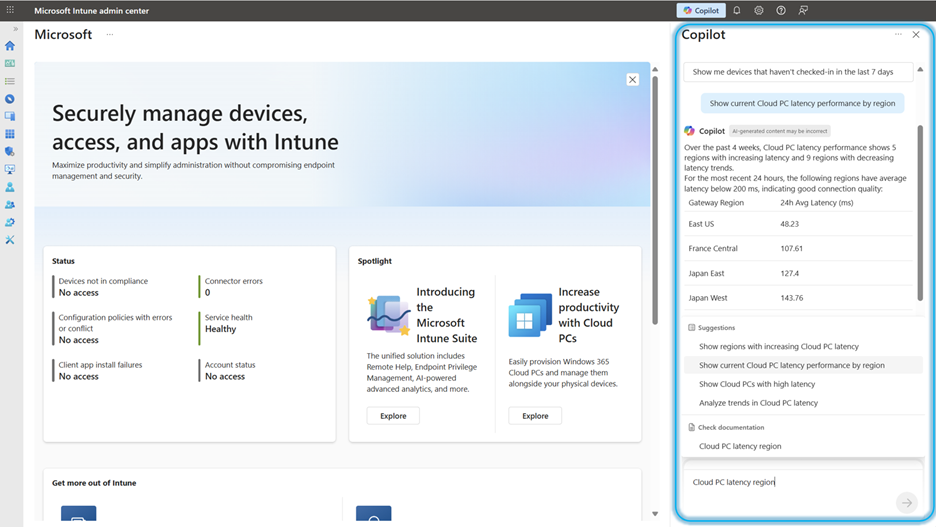The image size is (936, 527).
Task: Close the Copilot pane
Action: (916, 35)
